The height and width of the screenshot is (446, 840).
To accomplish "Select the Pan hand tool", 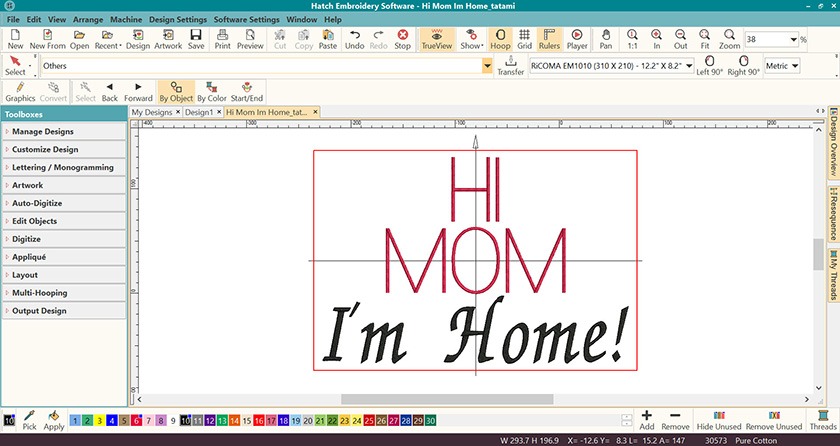I will (606, 39).
